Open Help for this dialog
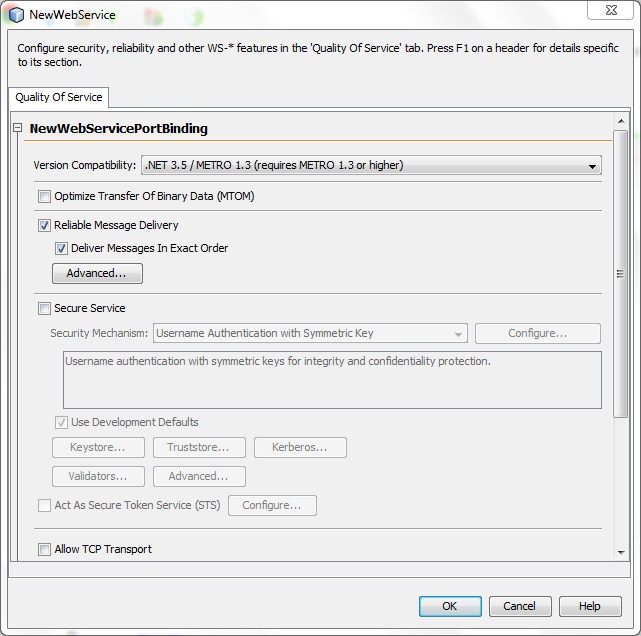 point(590,606)
